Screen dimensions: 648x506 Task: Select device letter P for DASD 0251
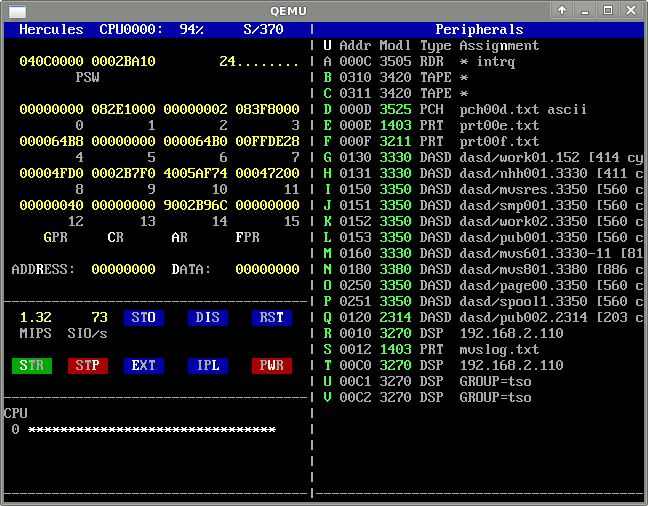327,301
